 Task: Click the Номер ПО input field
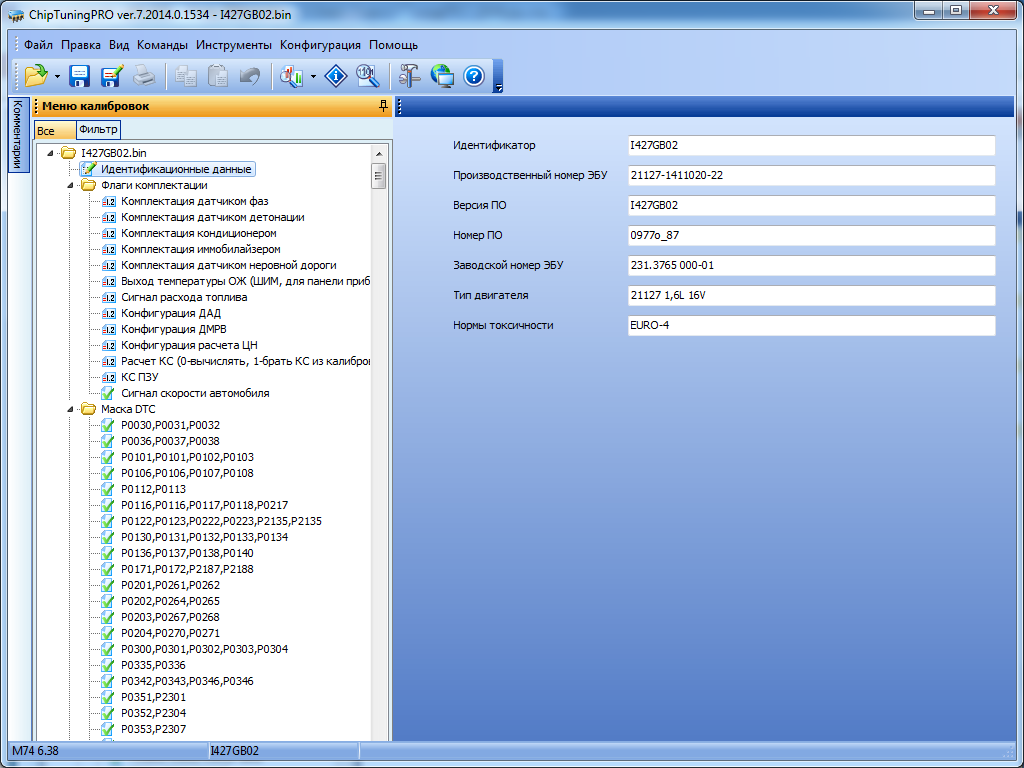(811, 236)
